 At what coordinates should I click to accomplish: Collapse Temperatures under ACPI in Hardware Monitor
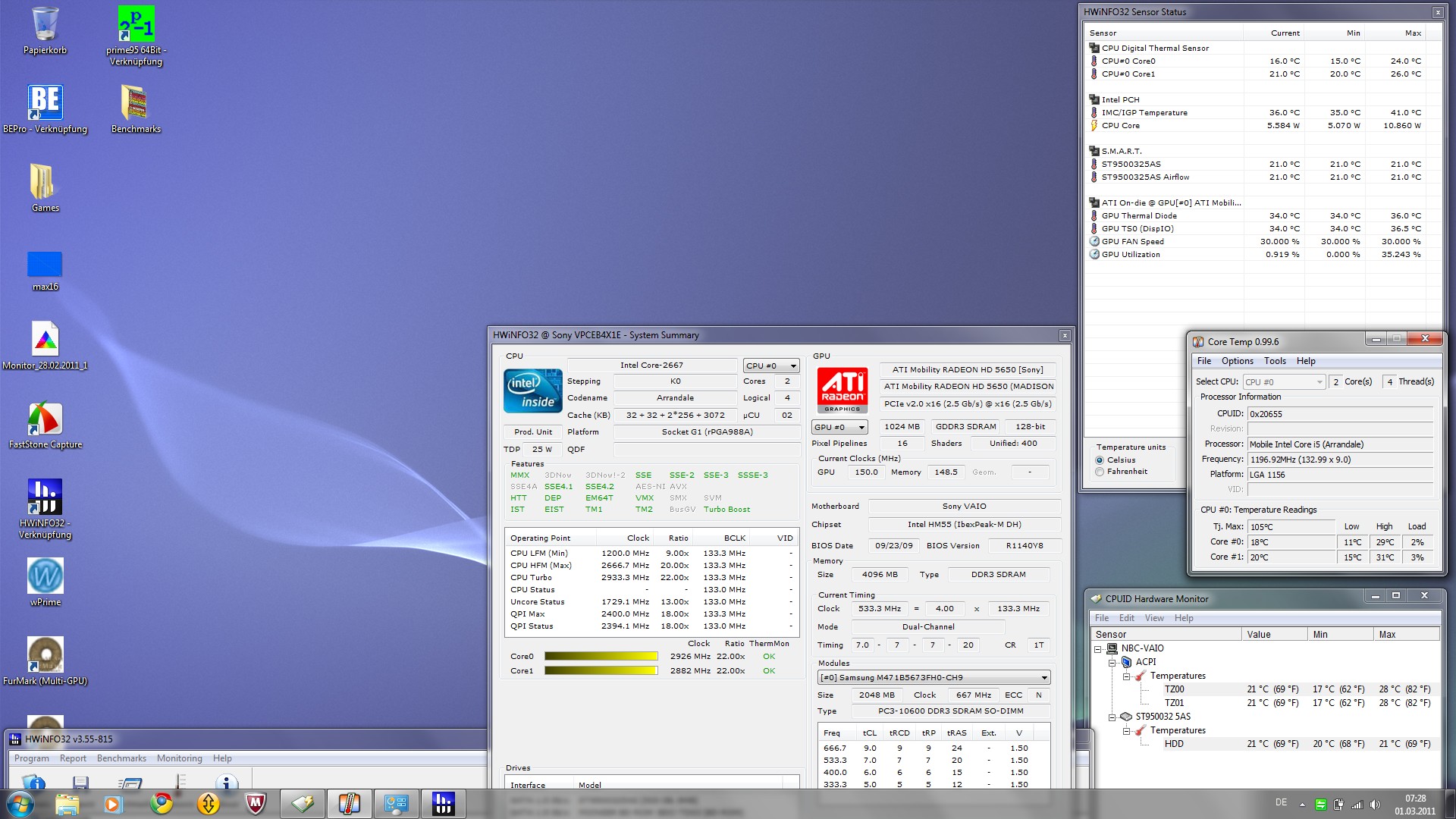point(1127,676)
